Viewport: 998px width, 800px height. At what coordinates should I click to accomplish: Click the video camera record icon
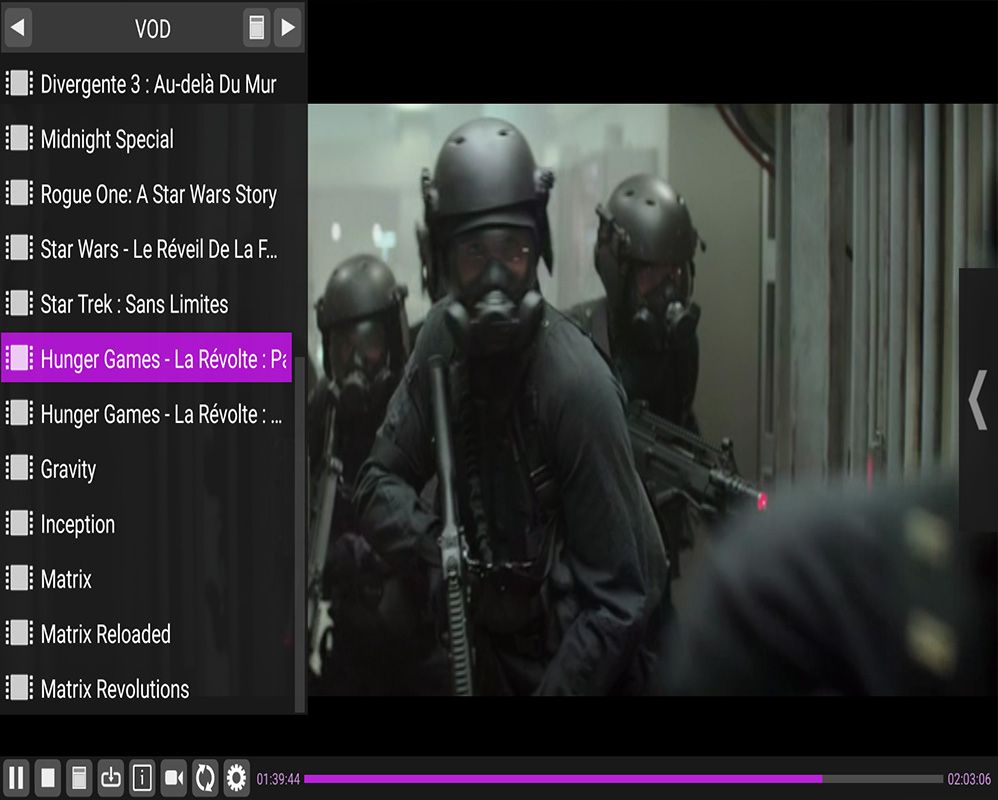(x=174, y=778)
